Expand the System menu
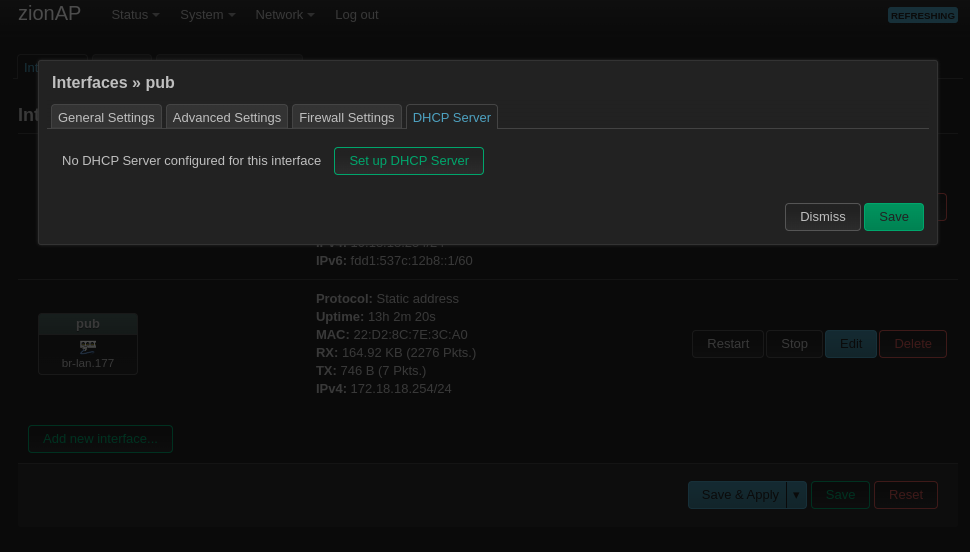The height and width of the screenshot is (552, 970). pyautogui.click(x=207, y=15)
